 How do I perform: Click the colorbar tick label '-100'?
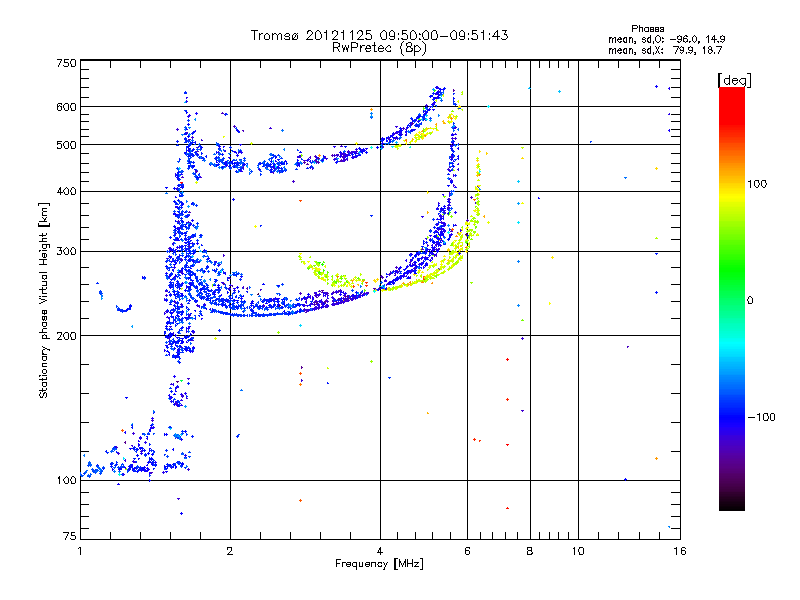(761, 417)
